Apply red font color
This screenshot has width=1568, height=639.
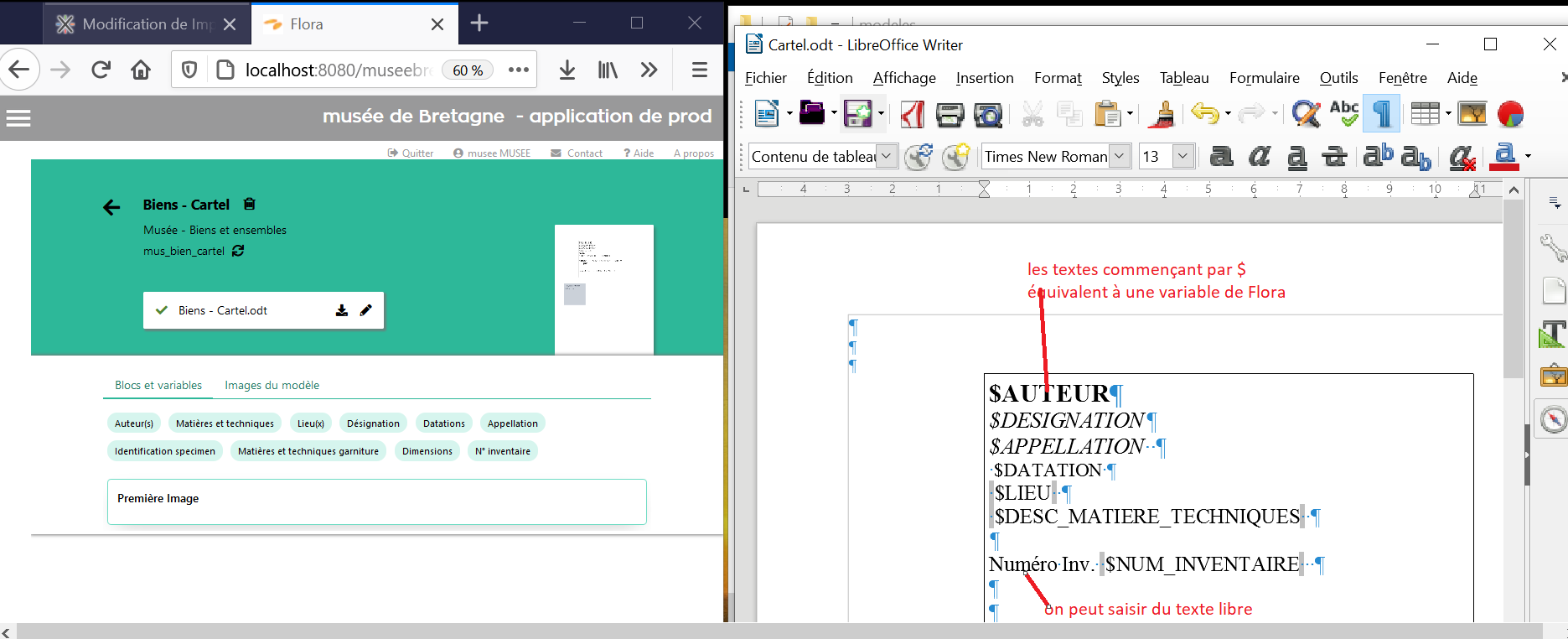pyautogui.click(x=1505, y=156)
